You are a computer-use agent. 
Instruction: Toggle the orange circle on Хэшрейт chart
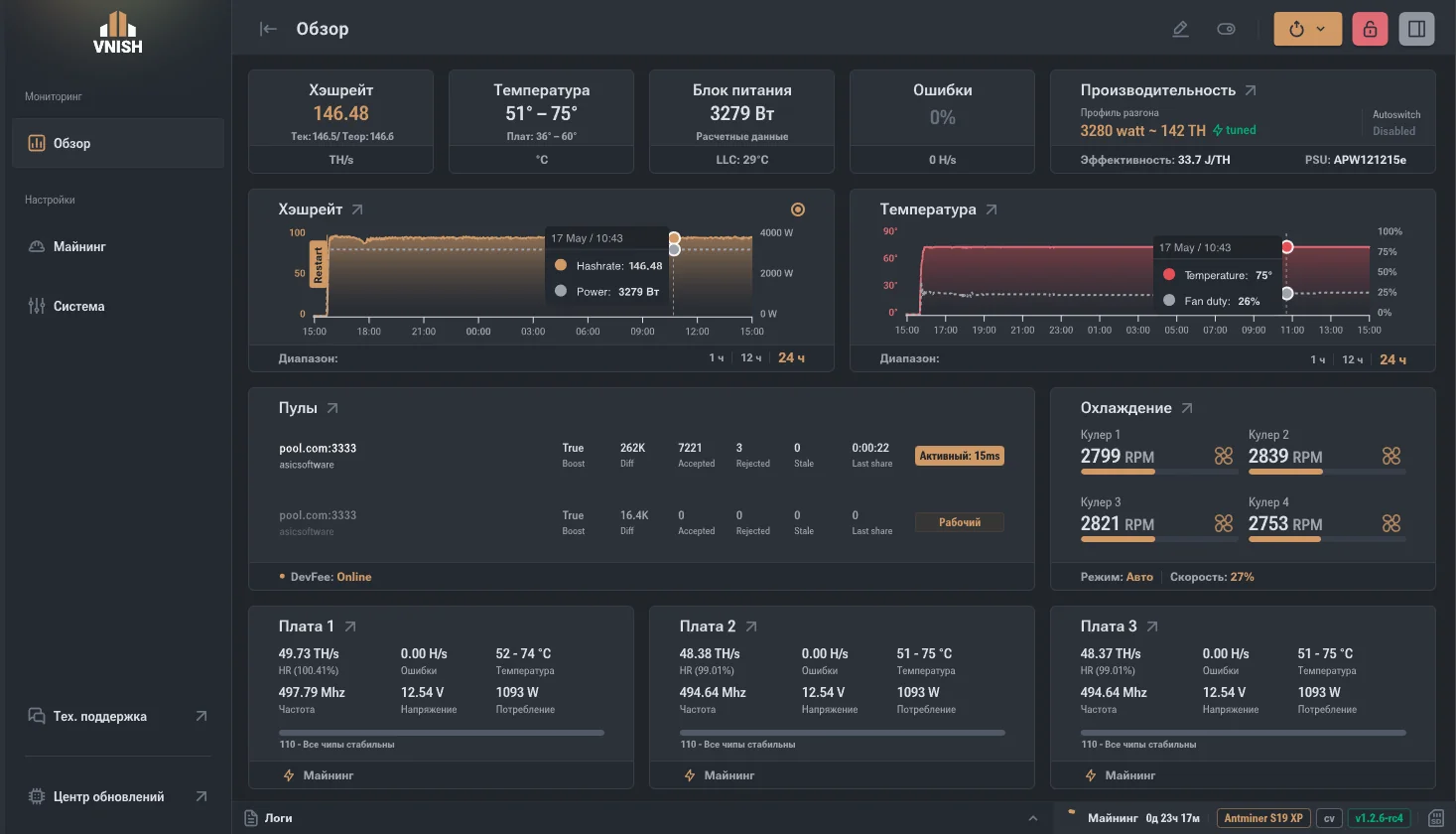798,209
